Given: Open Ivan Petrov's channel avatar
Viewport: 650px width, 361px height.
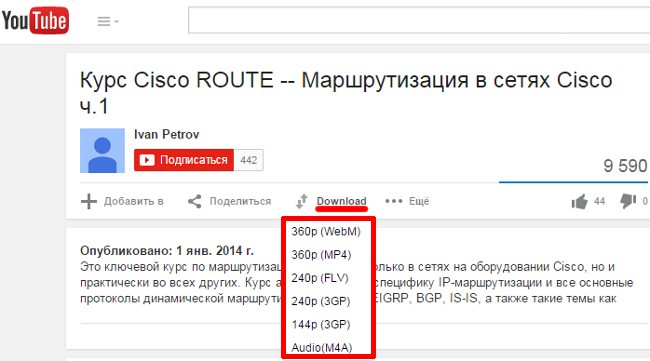Looking at the screenshot, I should tap(102, 150).
